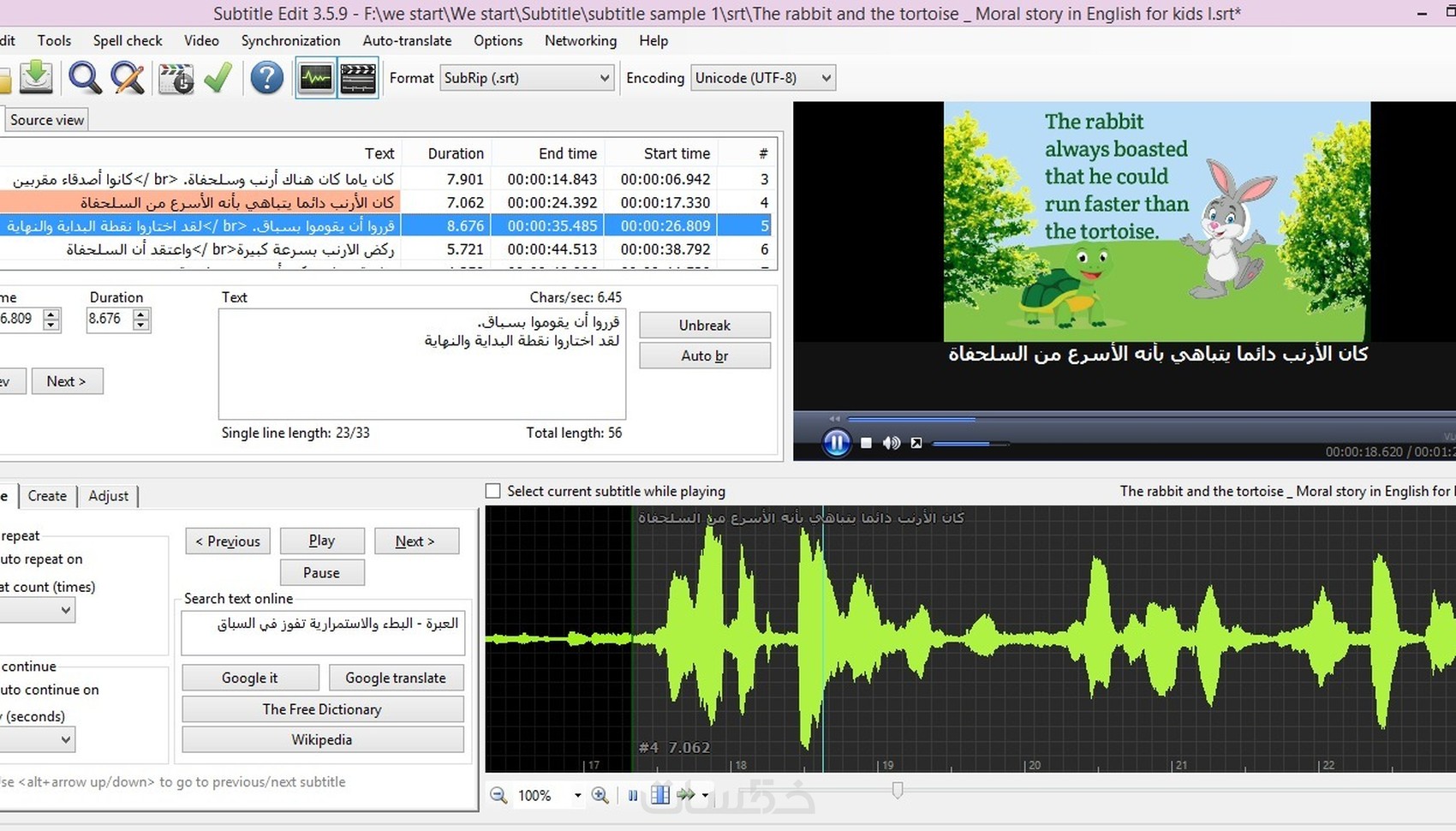Viewport: 1456px width, 831px height.
Task: Mute the video player speaker icon
Action: coord(892,443)
